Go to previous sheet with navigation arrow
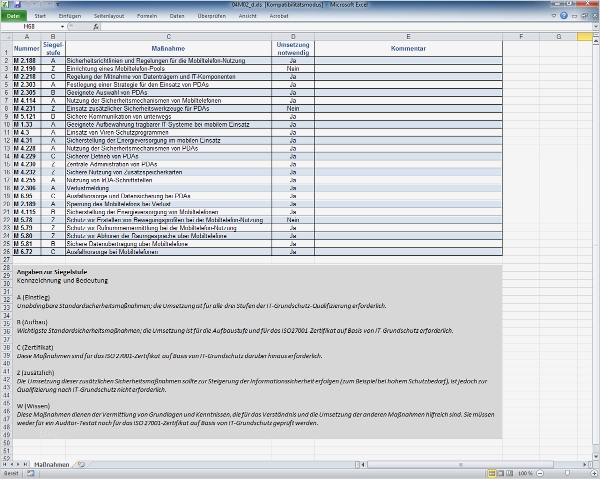 [12, 464]
